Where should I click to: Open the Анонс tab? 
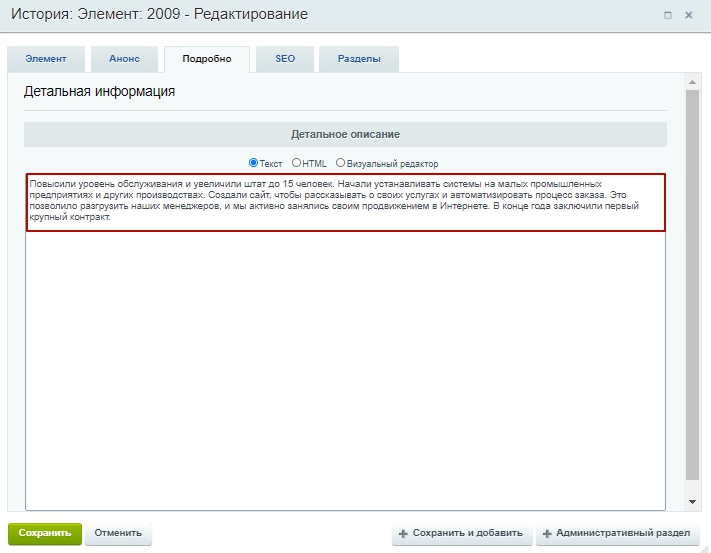tap(124, 59)
